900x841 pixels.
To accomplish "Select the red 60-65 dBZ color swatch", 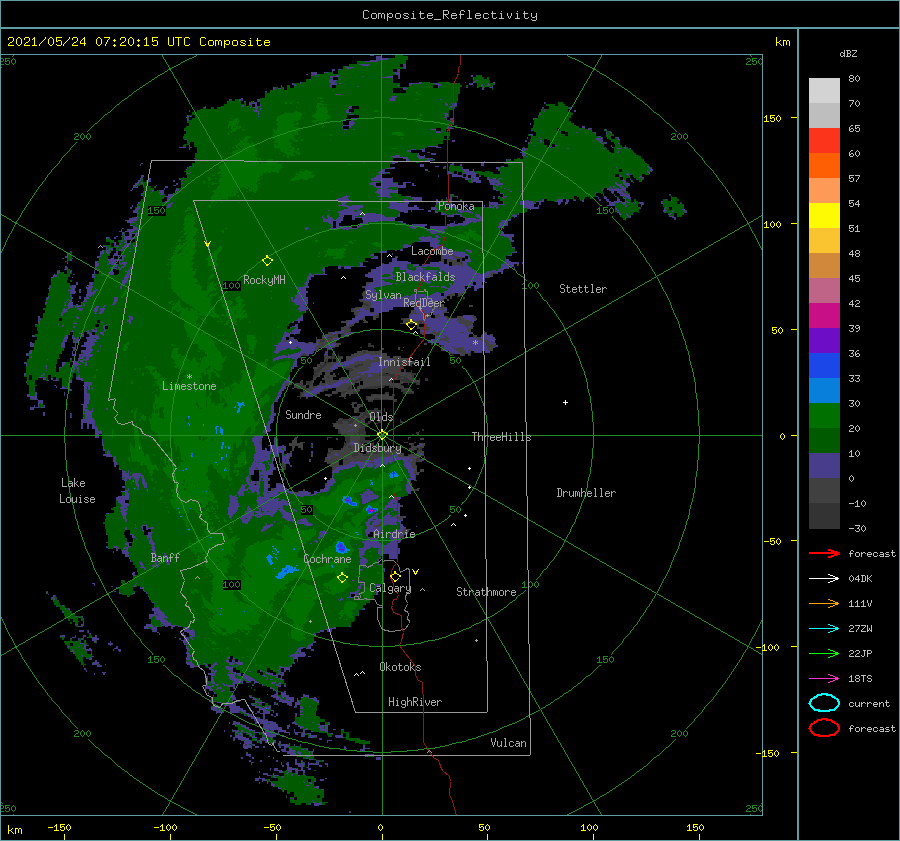I will pos(824,141).
